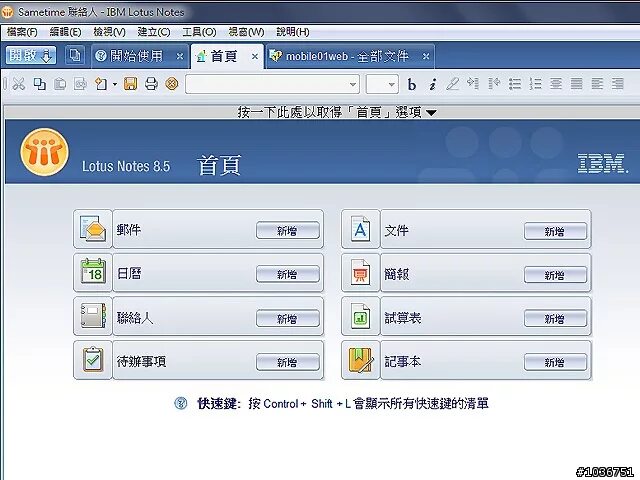640x480 pixels.
Task: Click the IBM logo in banner
Action: (x=602, y=163)
